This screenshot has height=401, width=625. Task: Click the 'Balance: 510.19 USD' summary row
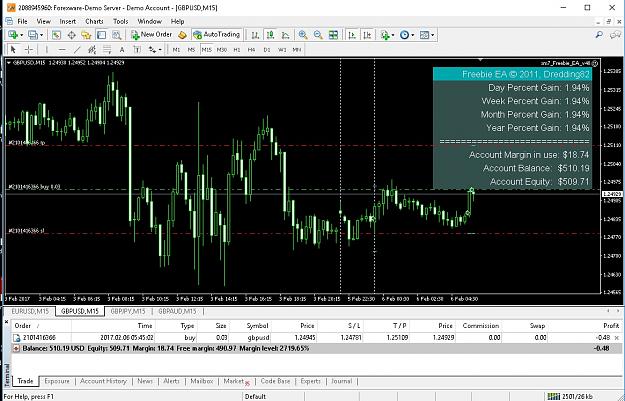(x=316, y=348)
